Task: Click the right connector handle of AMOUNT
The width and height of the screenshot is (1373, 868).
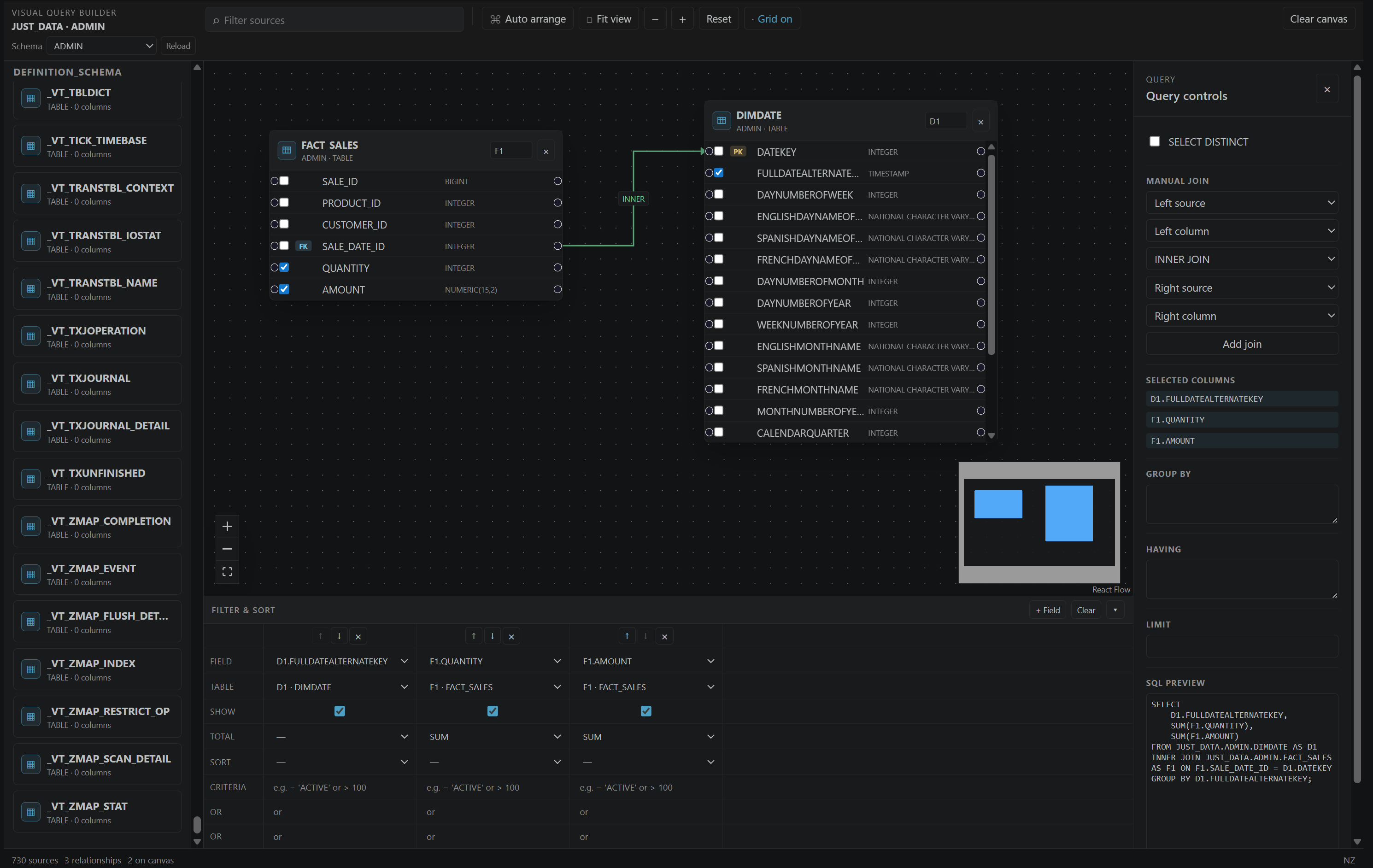Action: coord(557,290)
